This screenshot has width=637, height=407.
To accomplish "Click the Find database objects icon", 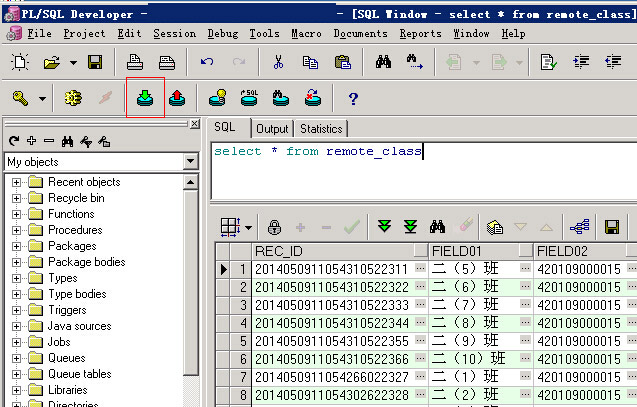I will pos(281,98).
